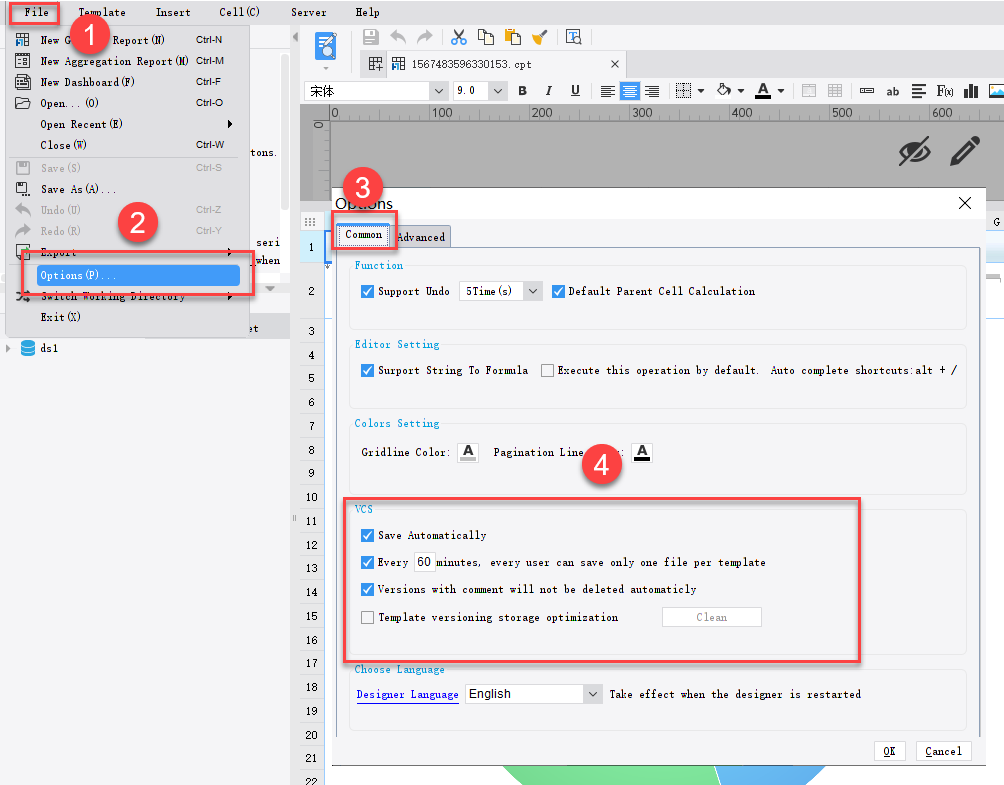Click the save template toolbar icon
This screenshot has width=1004, height=785.
click(371, 37)
